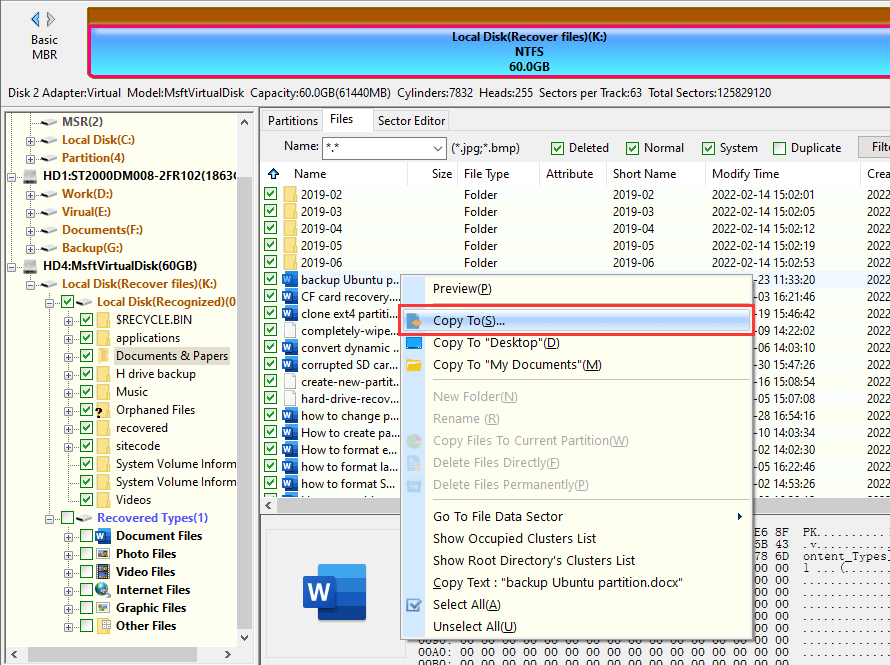This screenshot has width=890, height=665.
Task: Expand the Recovered Types(1) tree node
Action: [x=48, y=518]
